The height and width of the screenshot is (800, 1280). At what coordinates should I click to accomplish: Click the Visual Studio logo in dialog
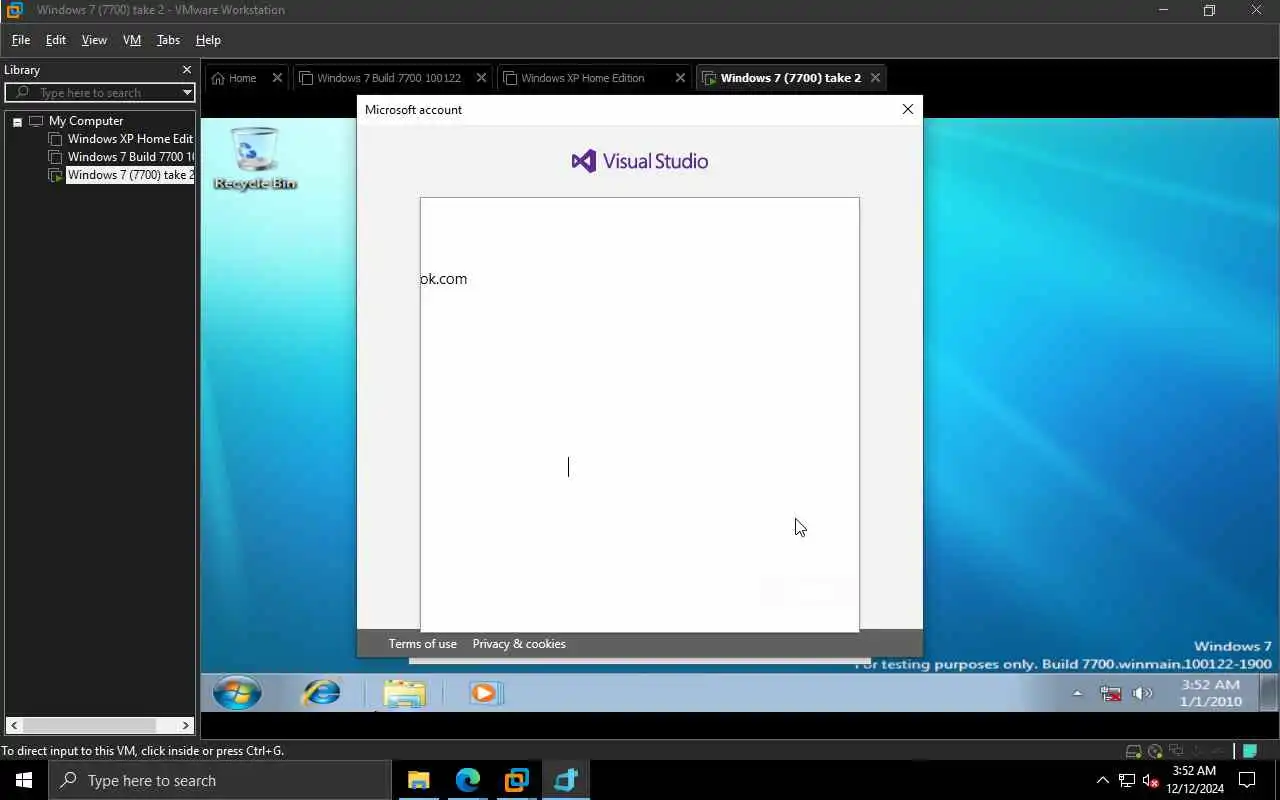[640, 161]
